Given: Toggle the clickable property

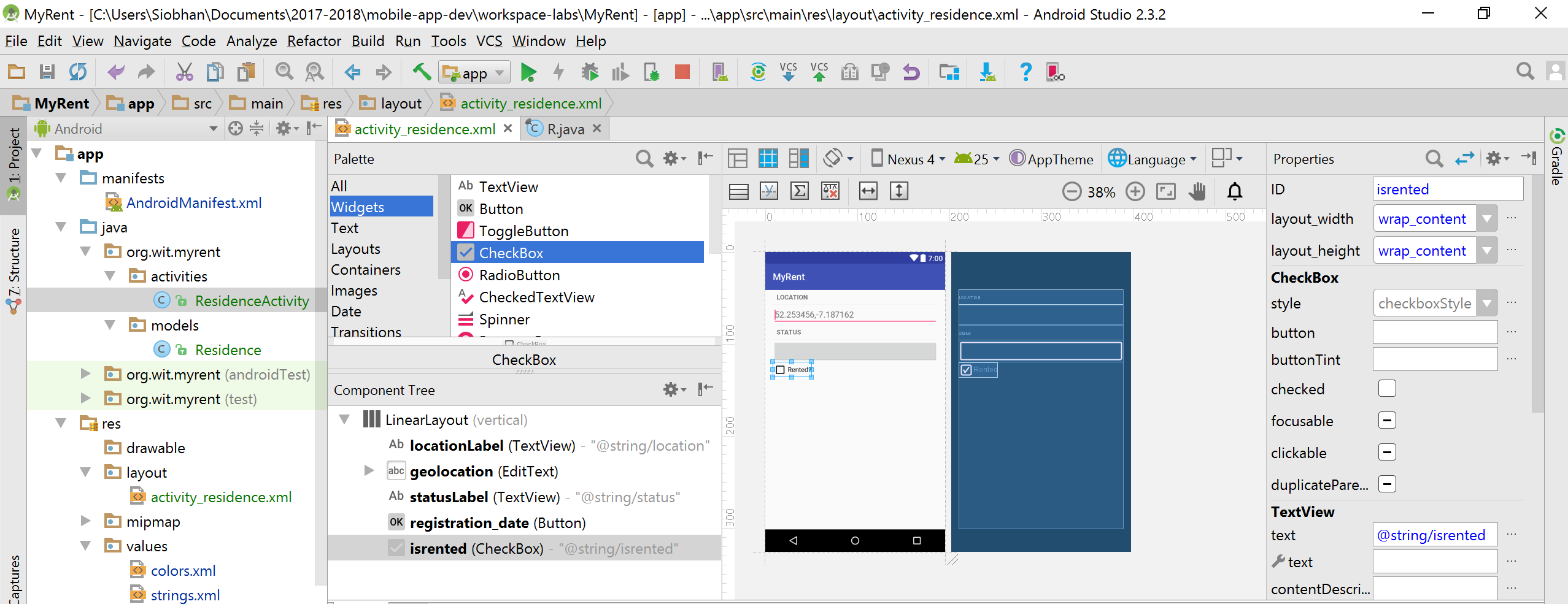Looking at the screenshot, I should (x=1388, y=452).
